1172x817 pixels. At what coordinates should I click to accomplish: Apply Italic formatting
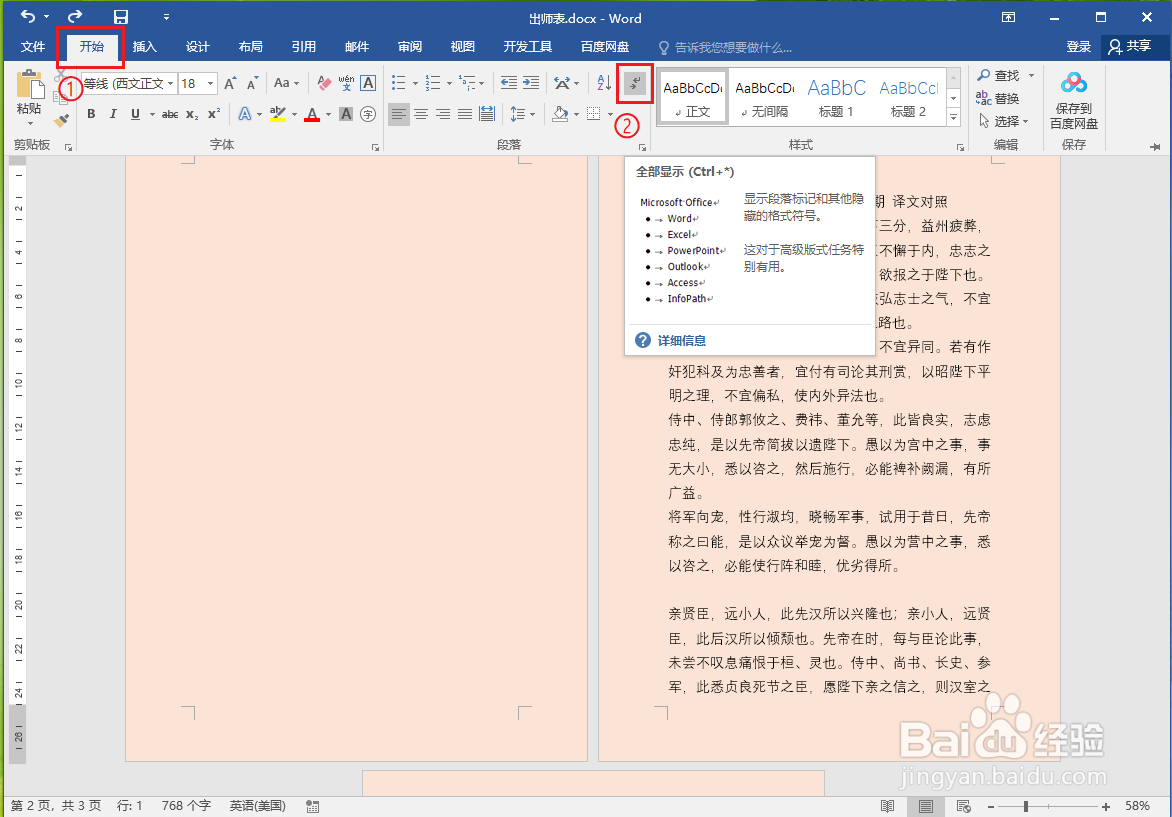pos(112,114)
